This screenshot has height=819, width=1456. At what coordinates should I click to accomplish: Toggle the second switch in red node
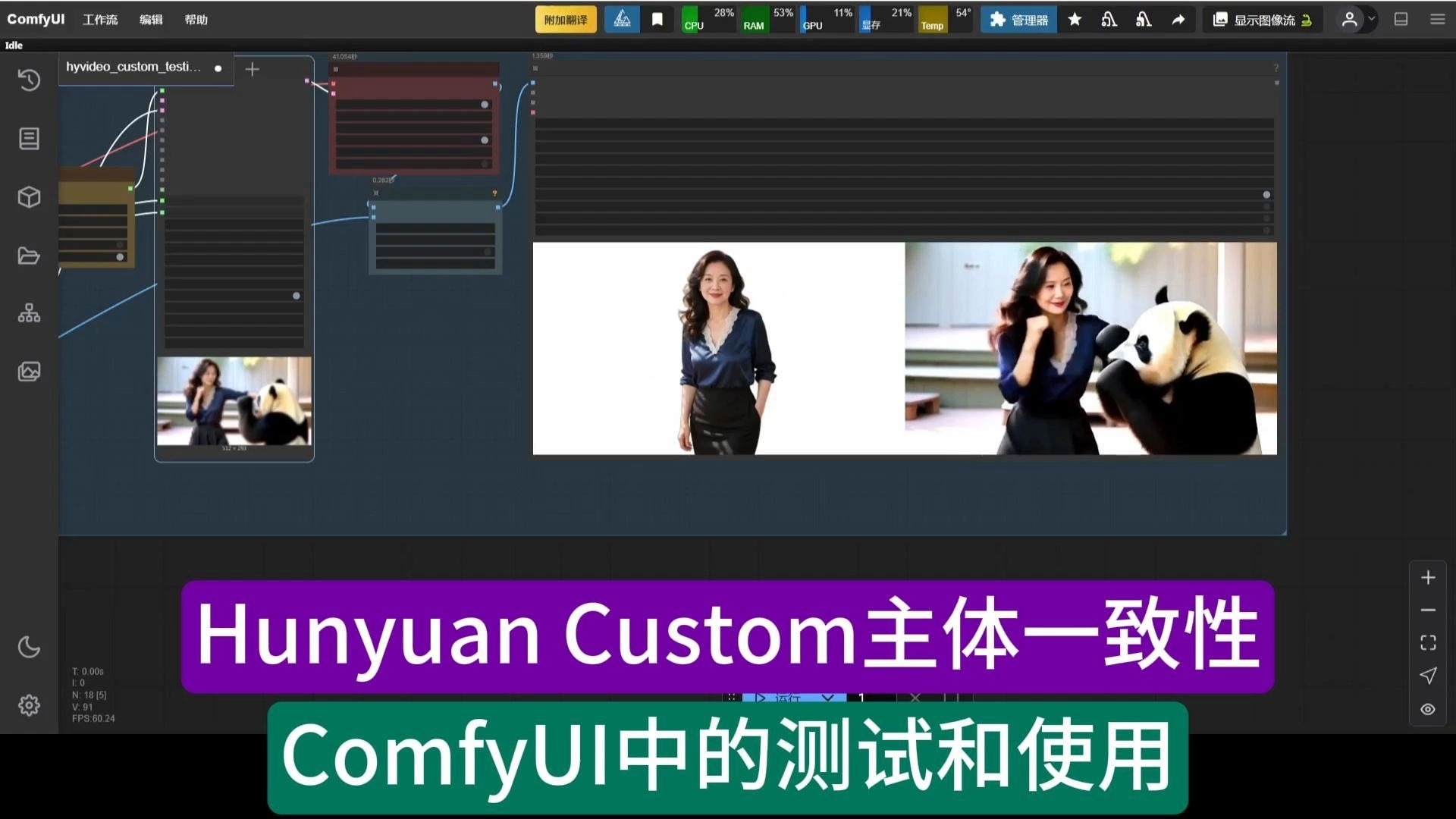click(485, 140)
